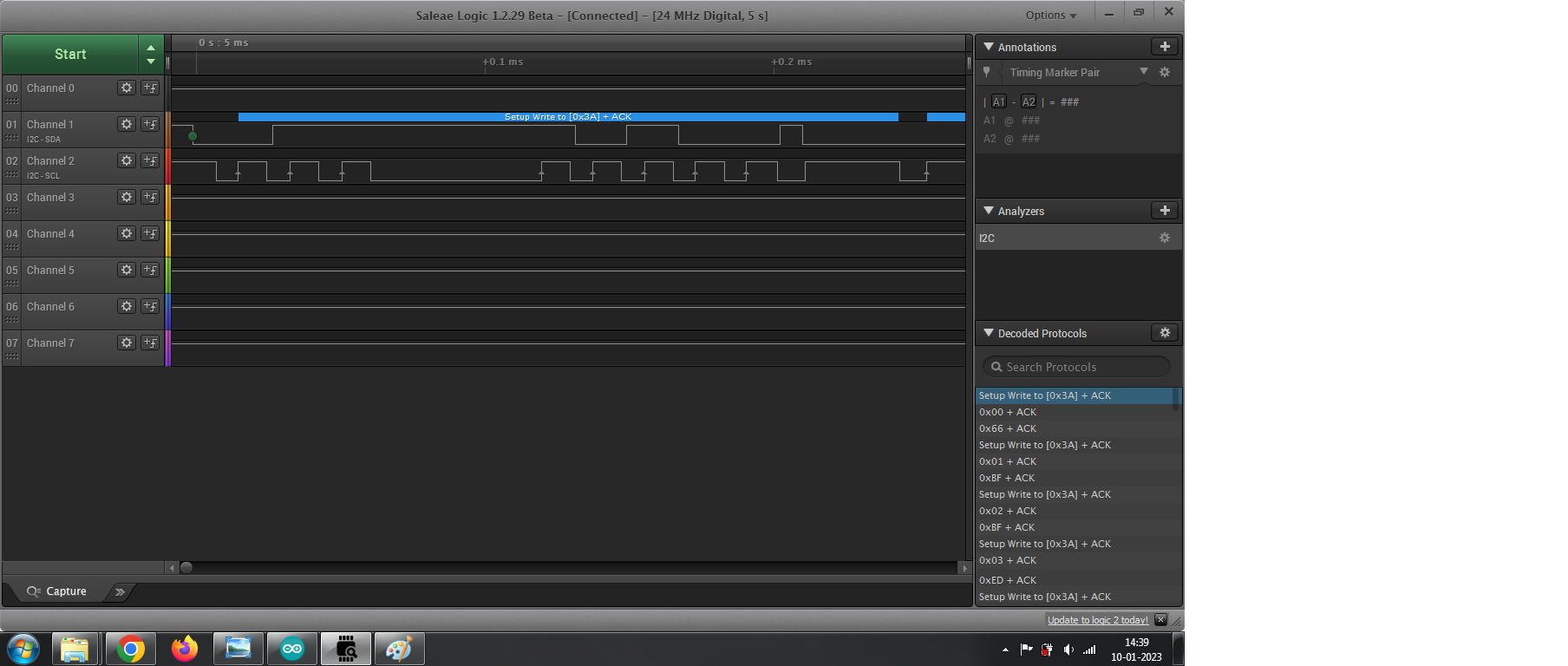Switch to the Capture tab
Image resolution: width=1568 pixels, height=666 pixels.
tap(57, 591)
